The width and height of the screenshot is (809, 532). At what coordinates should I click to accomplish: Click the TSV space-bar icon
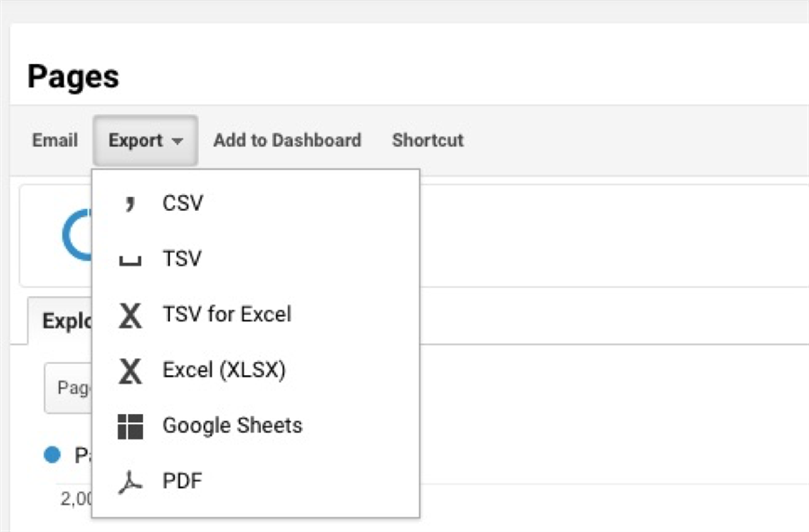coord(130,261)
